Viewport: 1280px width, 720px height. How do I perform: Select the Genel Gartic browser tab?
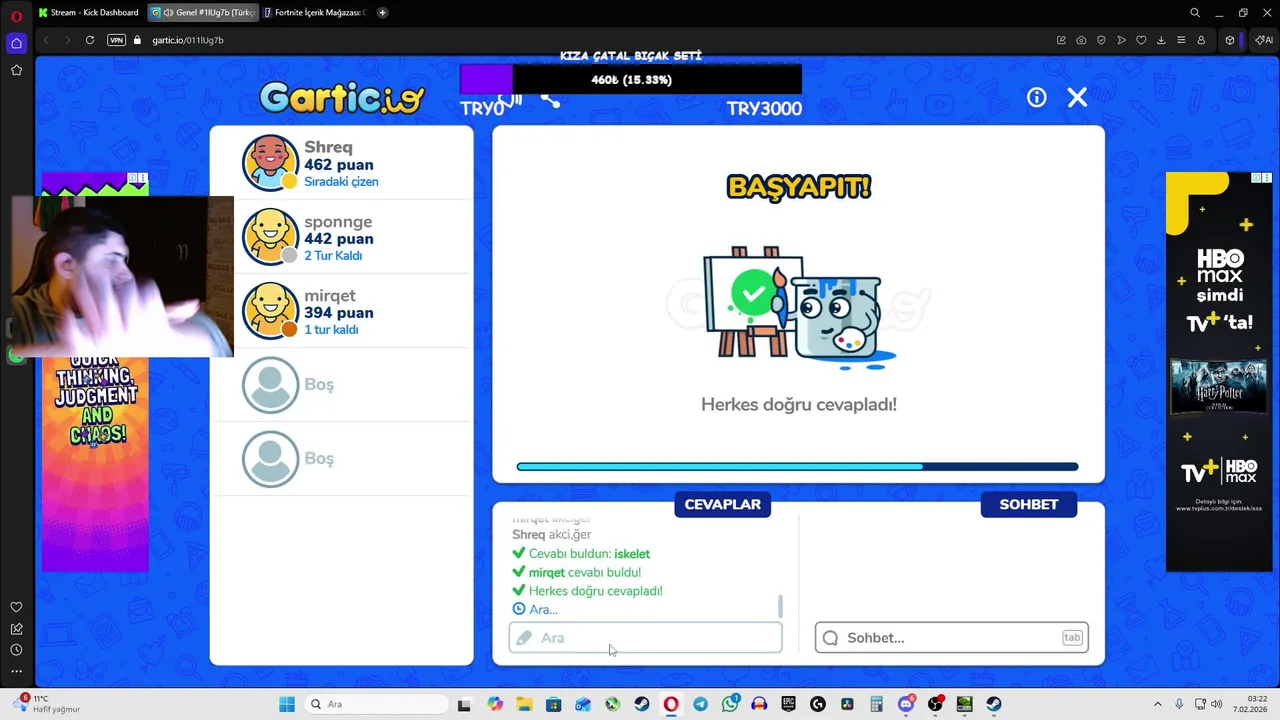202,13
